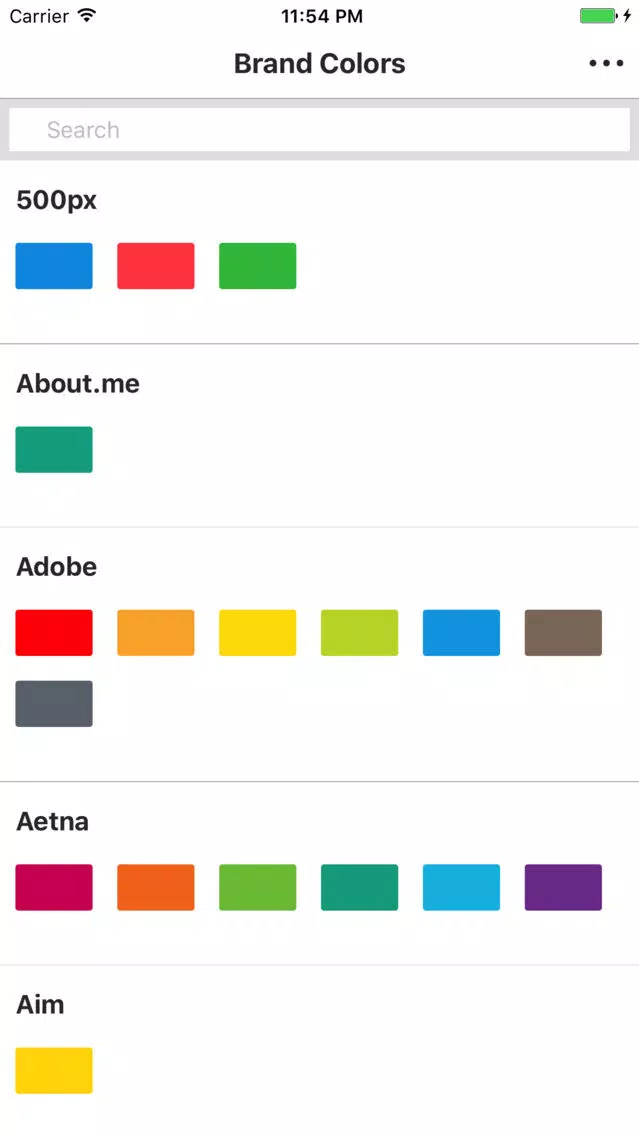Choose the pure red Adobe swatch
The width and height of the screenshot is (639, 1136).
54,632
